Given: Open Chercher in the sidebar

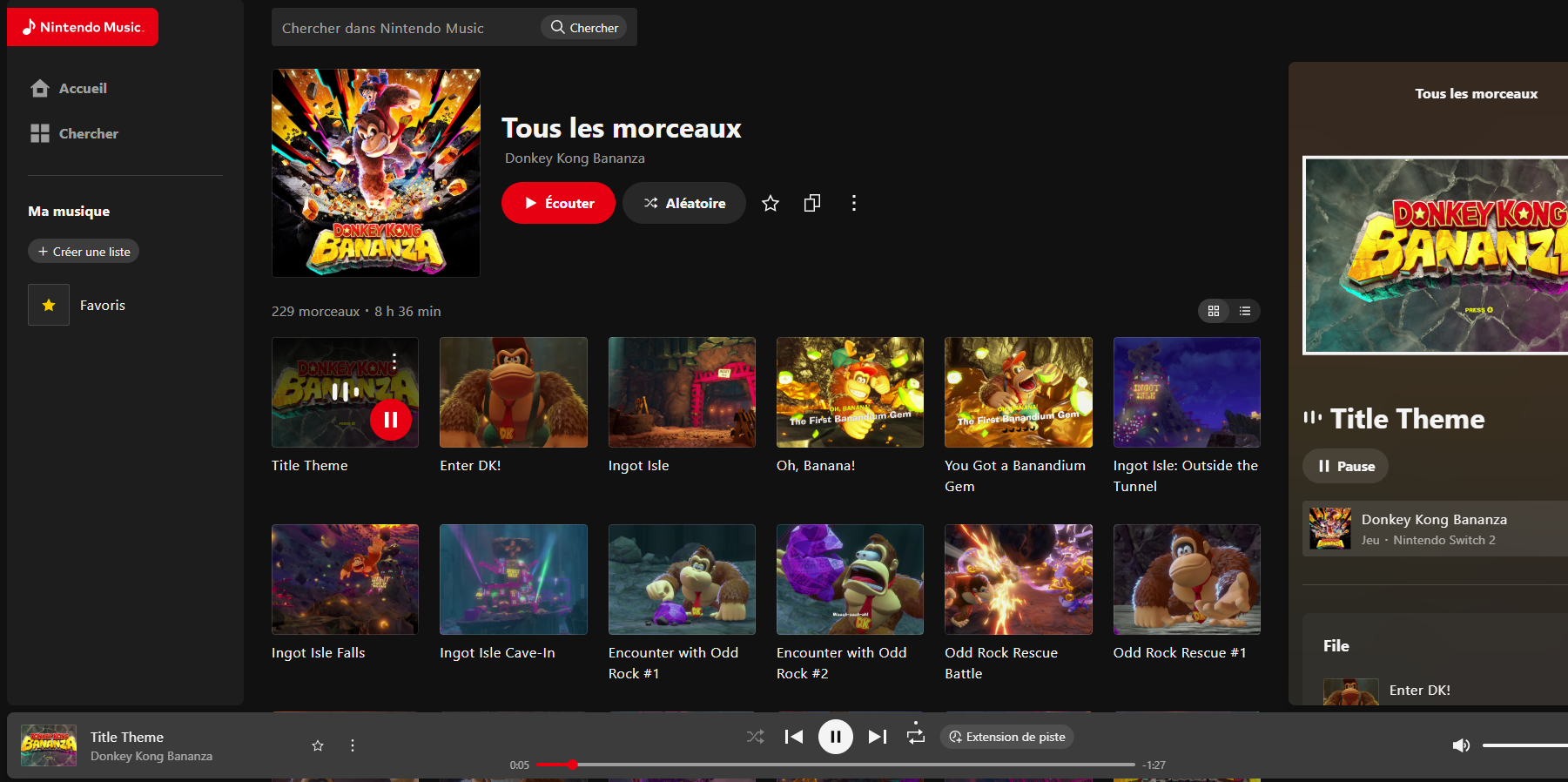Looking at the screenshot, I should 74,133.
